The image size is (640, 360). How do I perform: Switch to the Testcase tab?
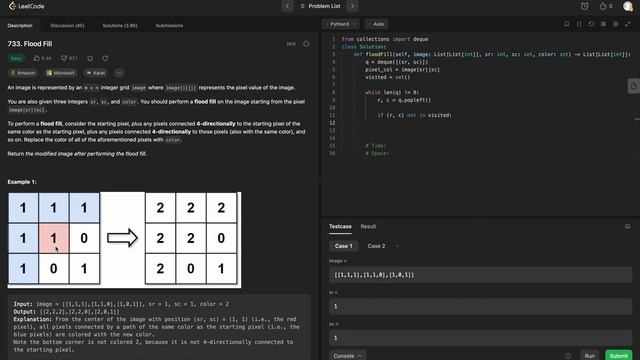(340, 227)
